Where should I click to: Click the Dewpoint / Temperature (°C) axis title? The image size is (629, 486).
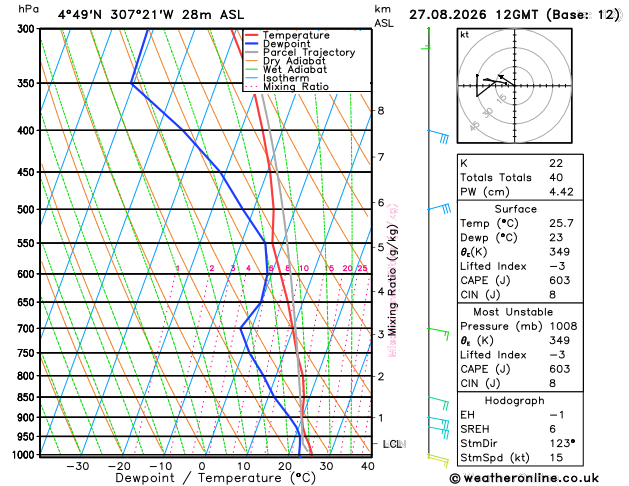pyautogui.click(x=215, y=478)
